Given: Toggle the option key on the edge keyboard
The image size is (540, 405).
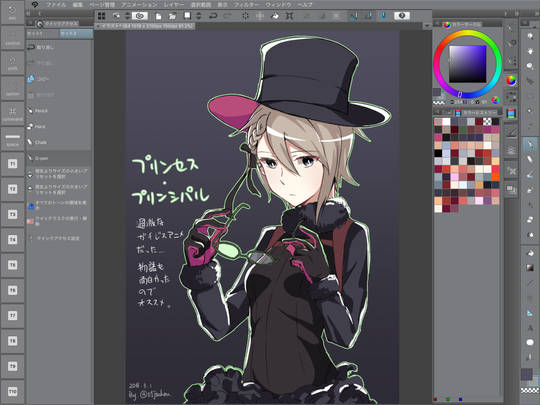Looking at the screenshot, I should click(12, 89).
